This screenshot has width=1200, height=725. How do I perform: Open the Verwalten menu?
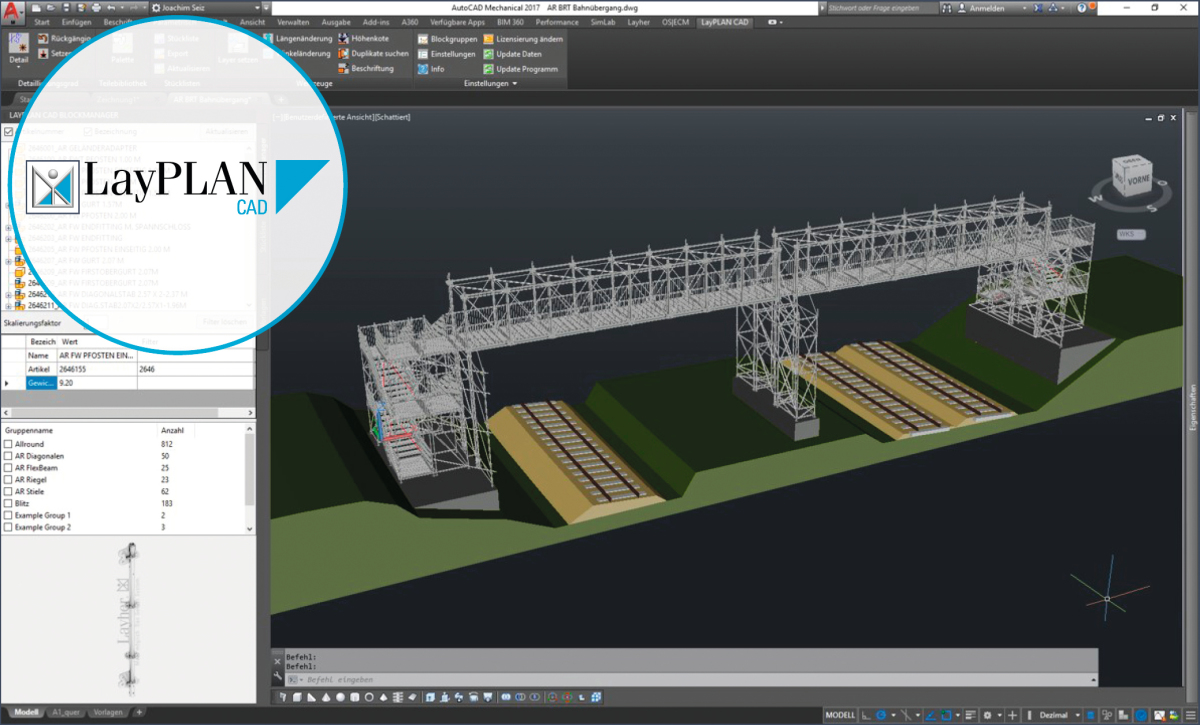[x=295, y=21]
